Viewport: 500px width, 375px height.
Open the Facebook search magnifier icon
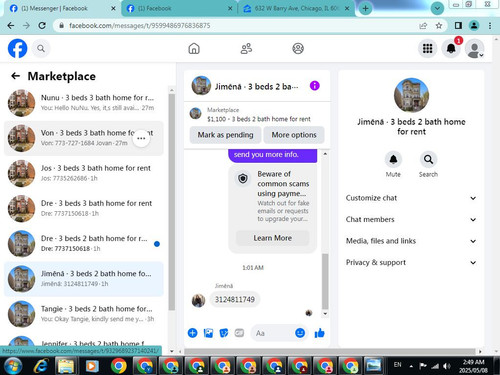click(41, 49)
